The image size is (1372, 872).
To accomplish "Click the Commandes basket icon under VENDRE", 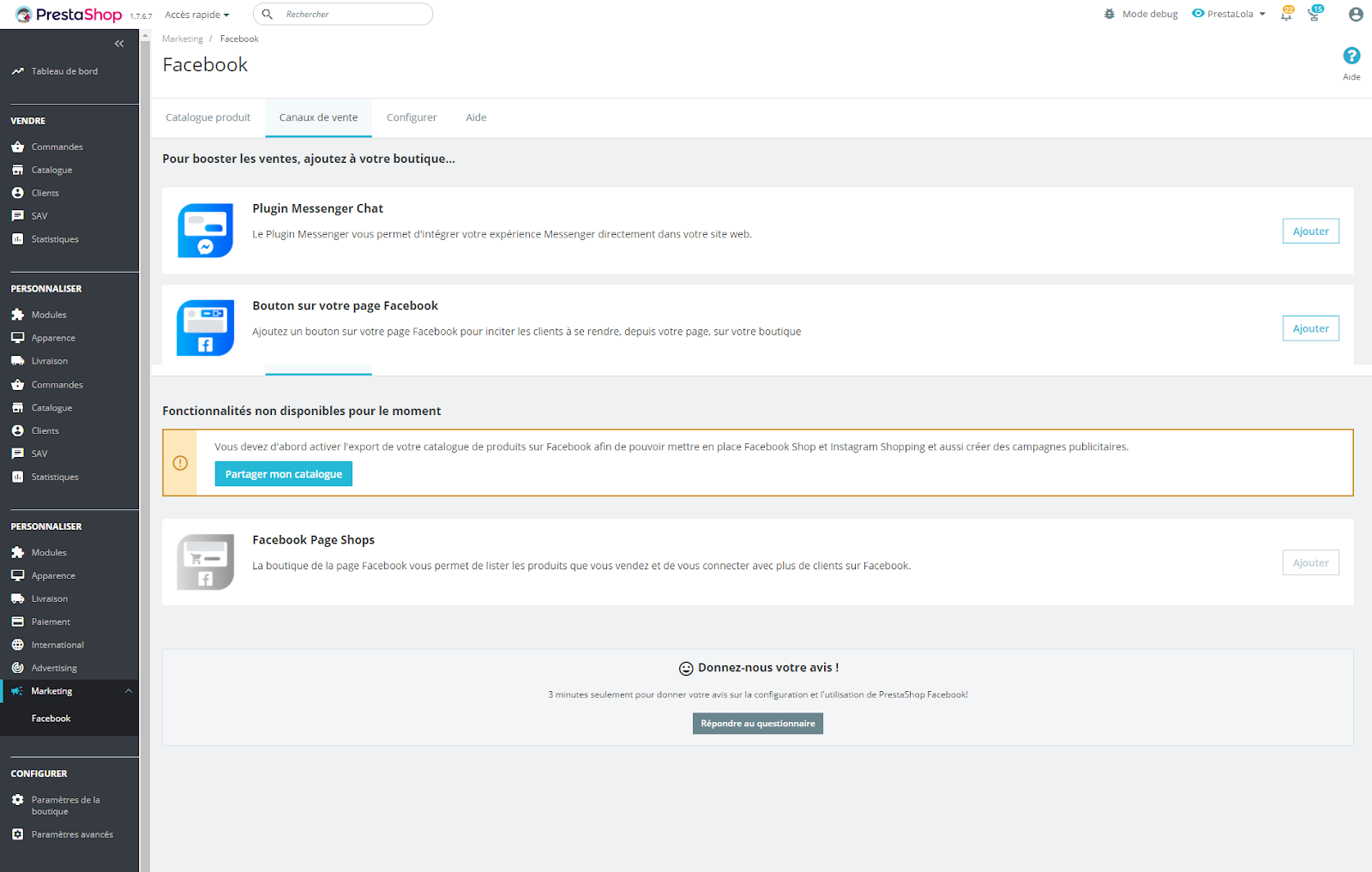I will tap(17, 147).
